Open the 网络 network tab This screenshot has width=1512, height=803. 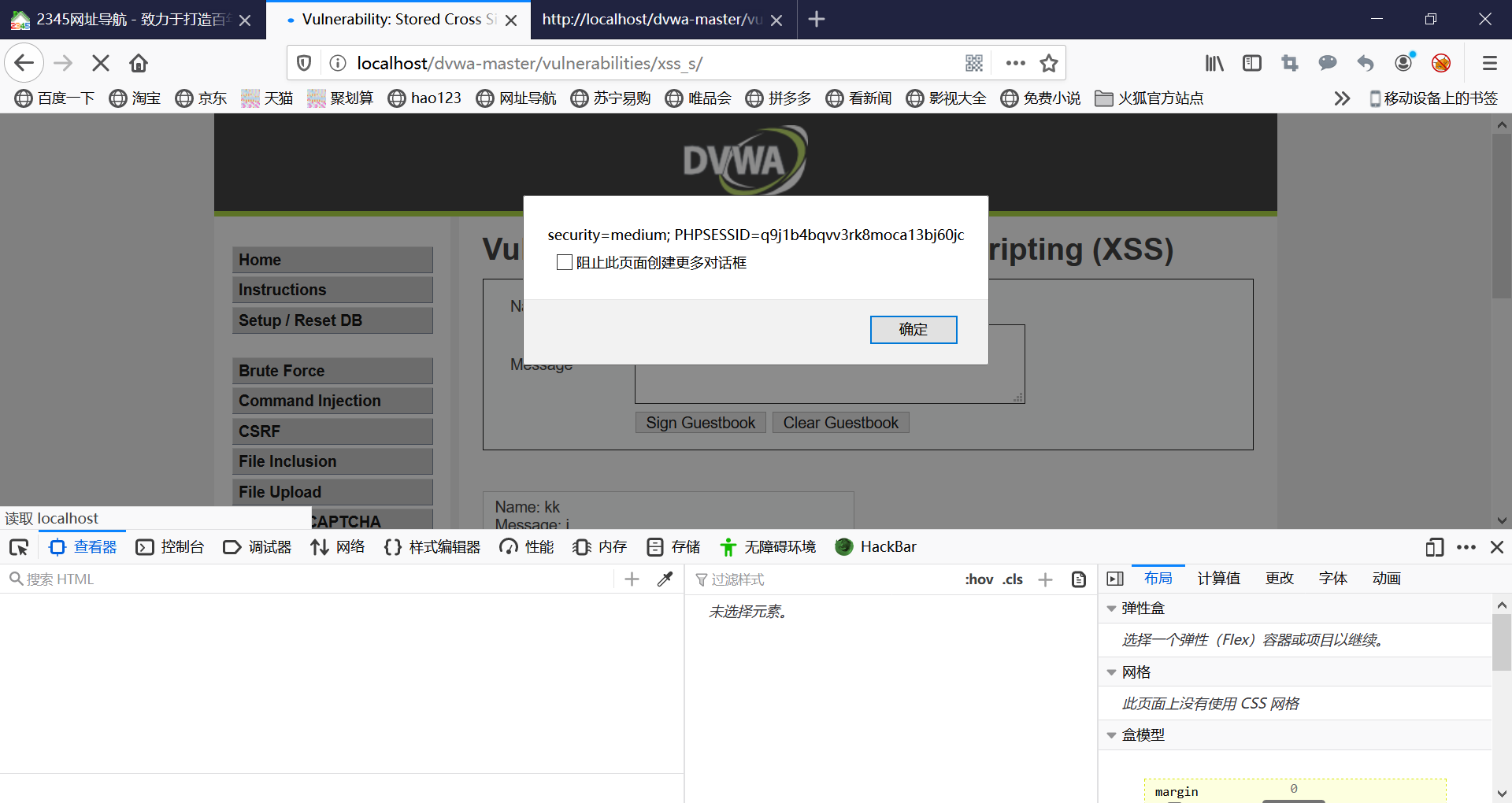coord(338,547)
